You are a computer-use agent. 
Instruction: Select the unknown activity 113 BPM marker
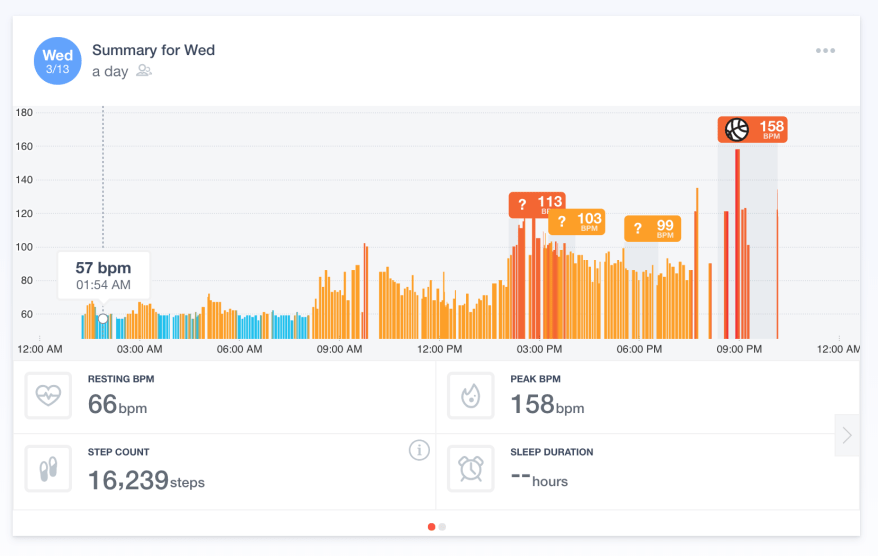click(537, 205)
